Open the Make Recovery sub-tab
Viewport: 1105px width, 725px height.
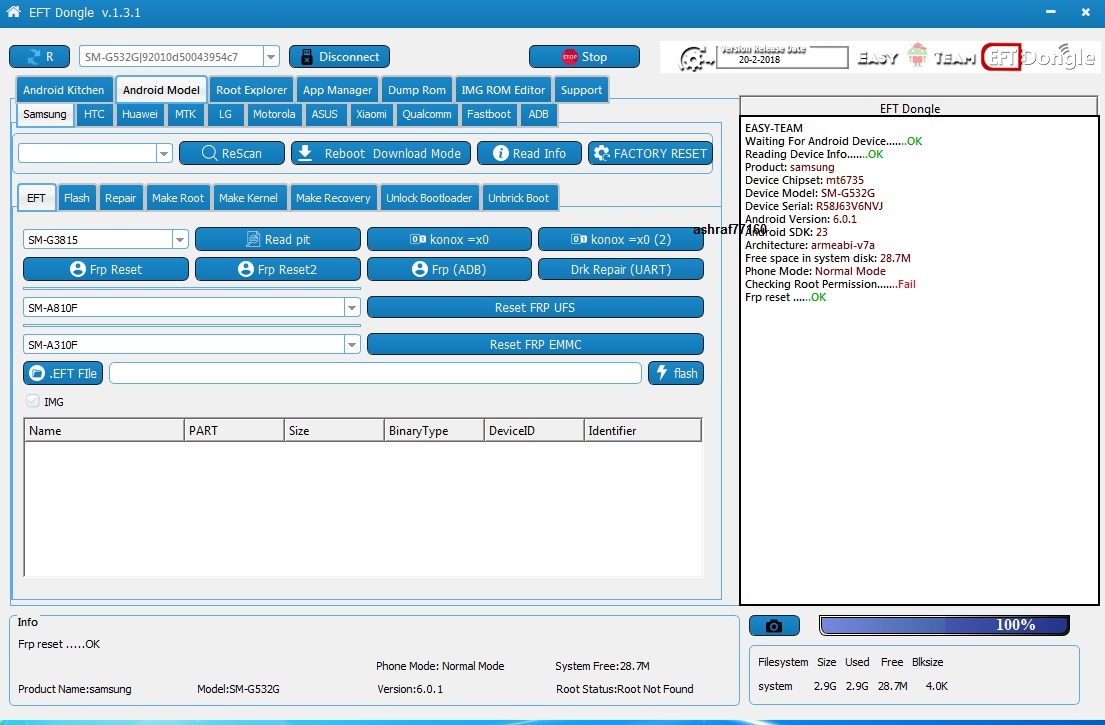click(333, 198)
